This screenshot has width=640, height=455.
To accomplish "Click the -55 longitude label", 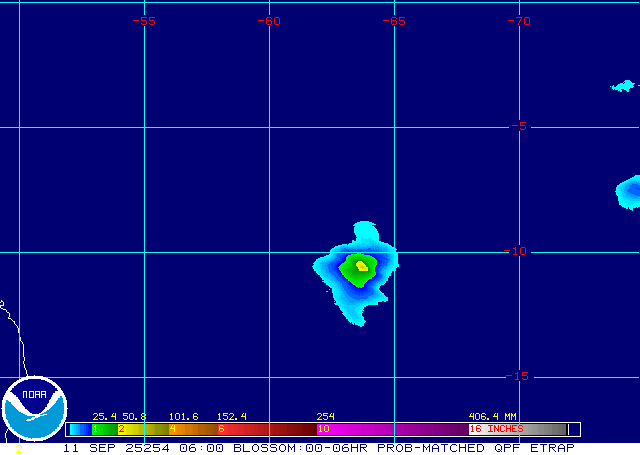I will pos(144,20).
